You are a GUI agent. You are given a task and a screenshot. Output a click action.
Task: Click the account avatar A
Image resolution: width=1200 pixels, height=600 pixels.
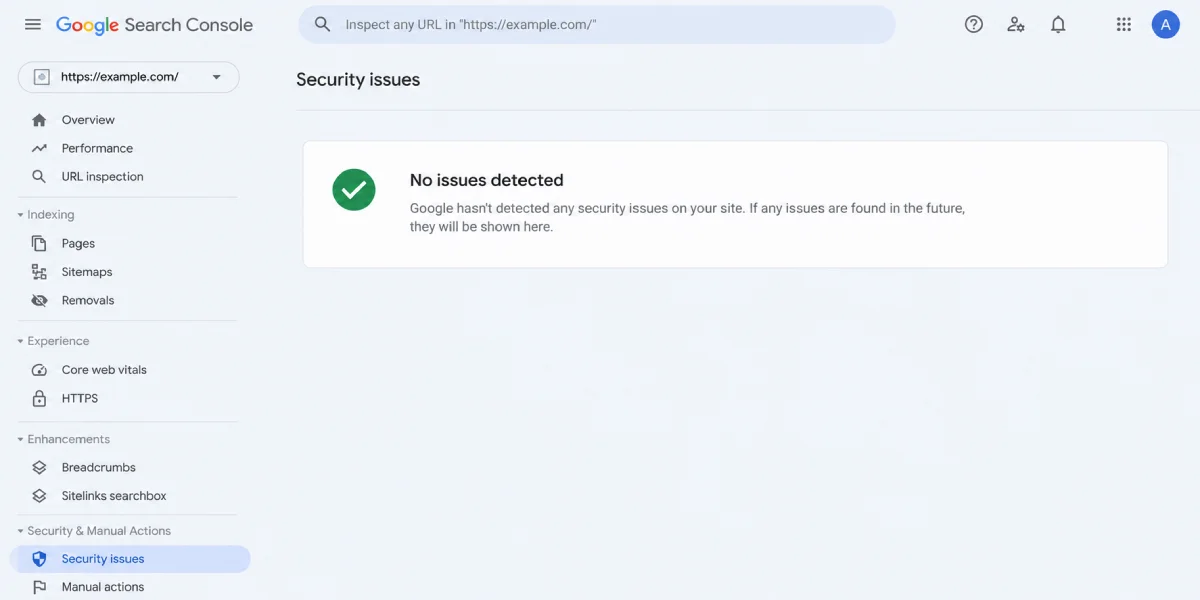1166,25
